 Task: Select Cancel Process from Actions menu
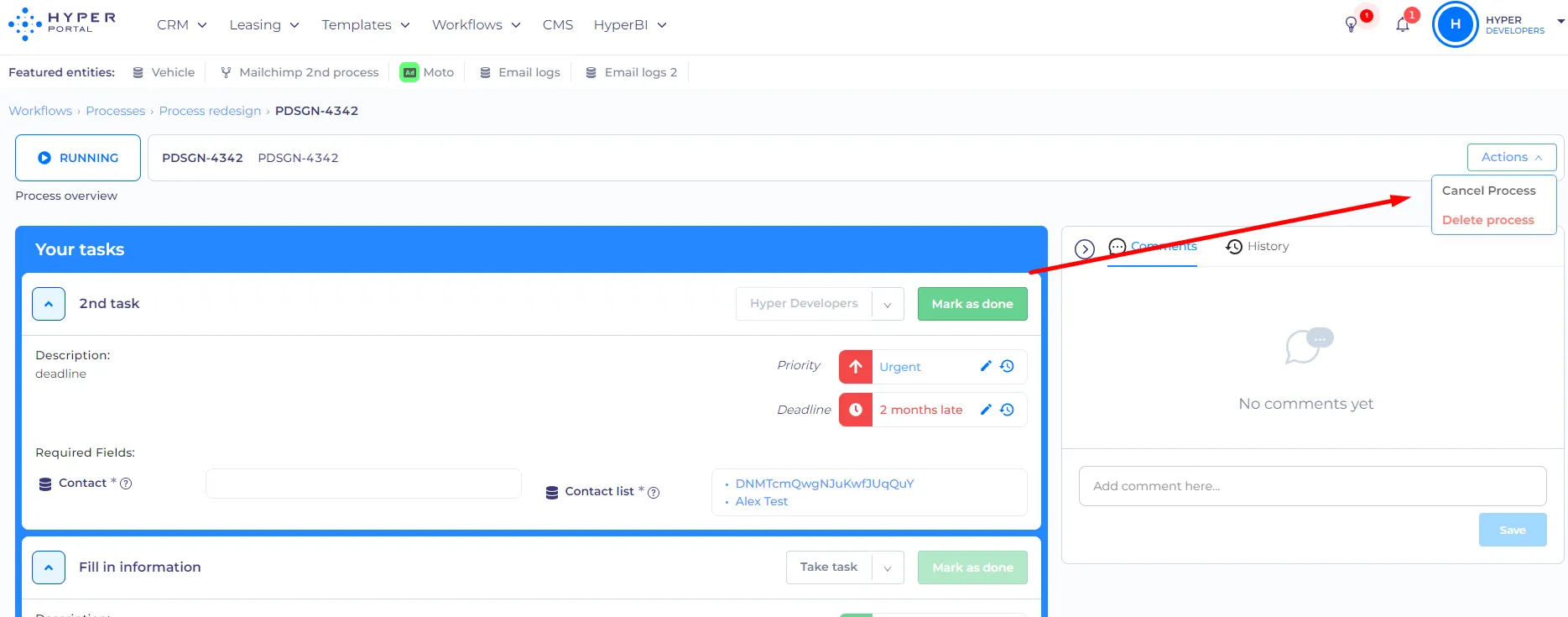[x=1489, y=191]
